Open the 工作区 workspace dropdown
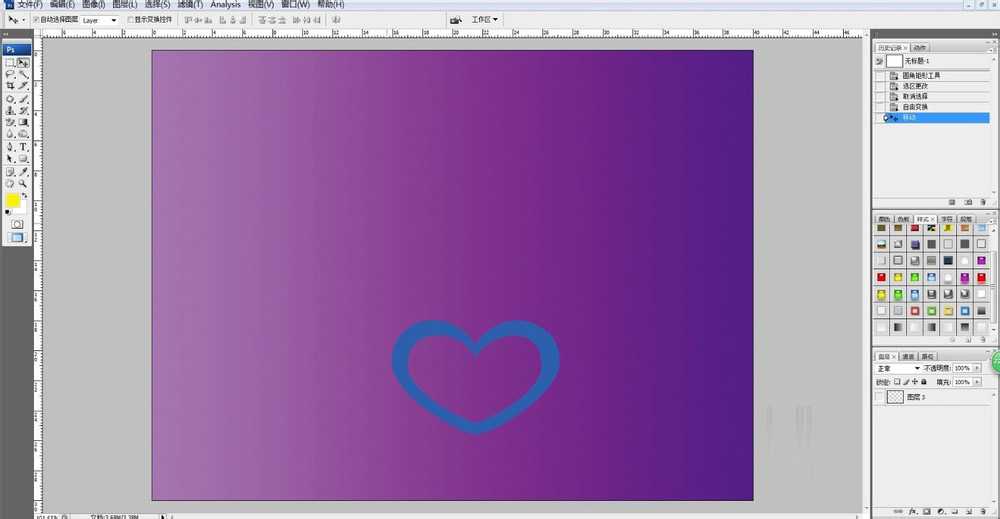 (485, 20)
